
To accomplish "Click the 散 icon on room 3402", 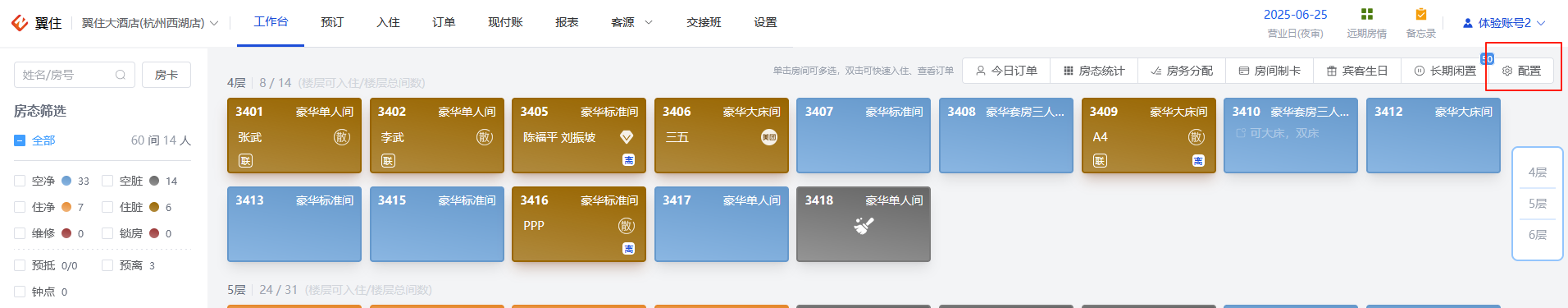I will tap(485, 137).
